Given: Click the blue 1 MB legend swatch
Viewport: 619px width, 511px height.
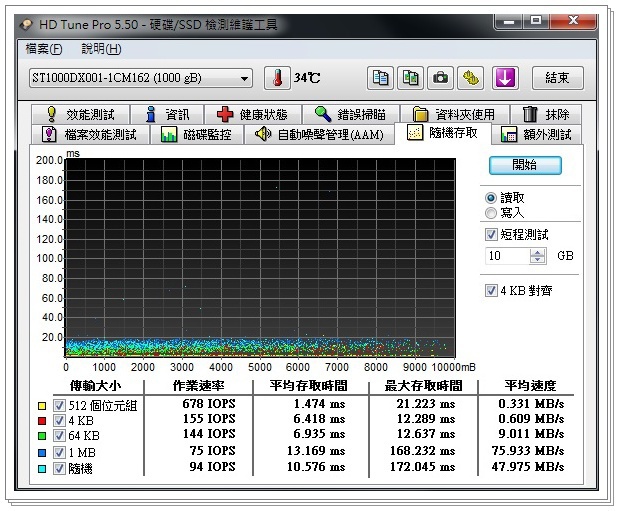Looking at the screenshot, I should [x=42, y=453].
